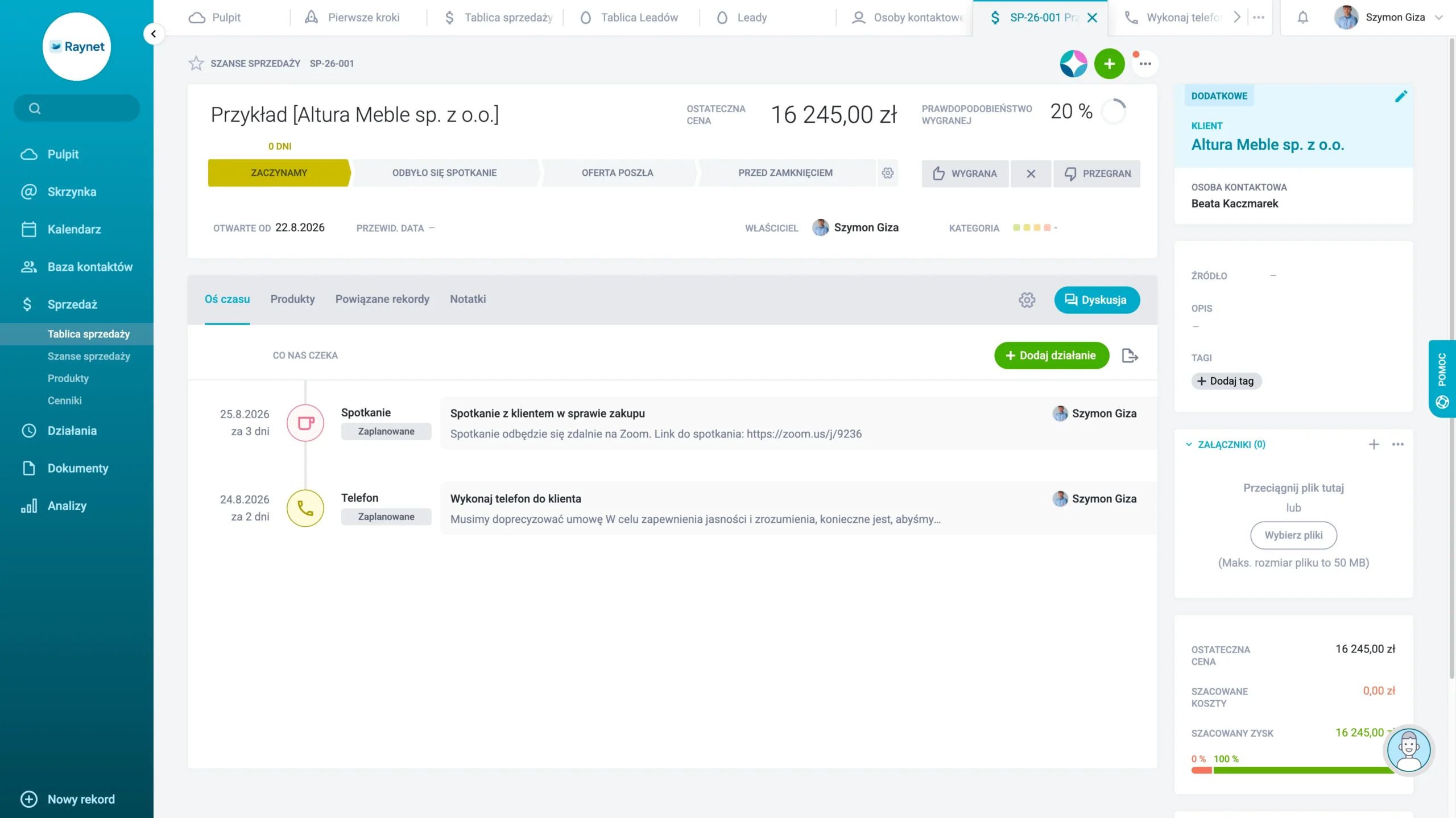Click the category color dots

pyautogui.click(x=1032, y=228)
